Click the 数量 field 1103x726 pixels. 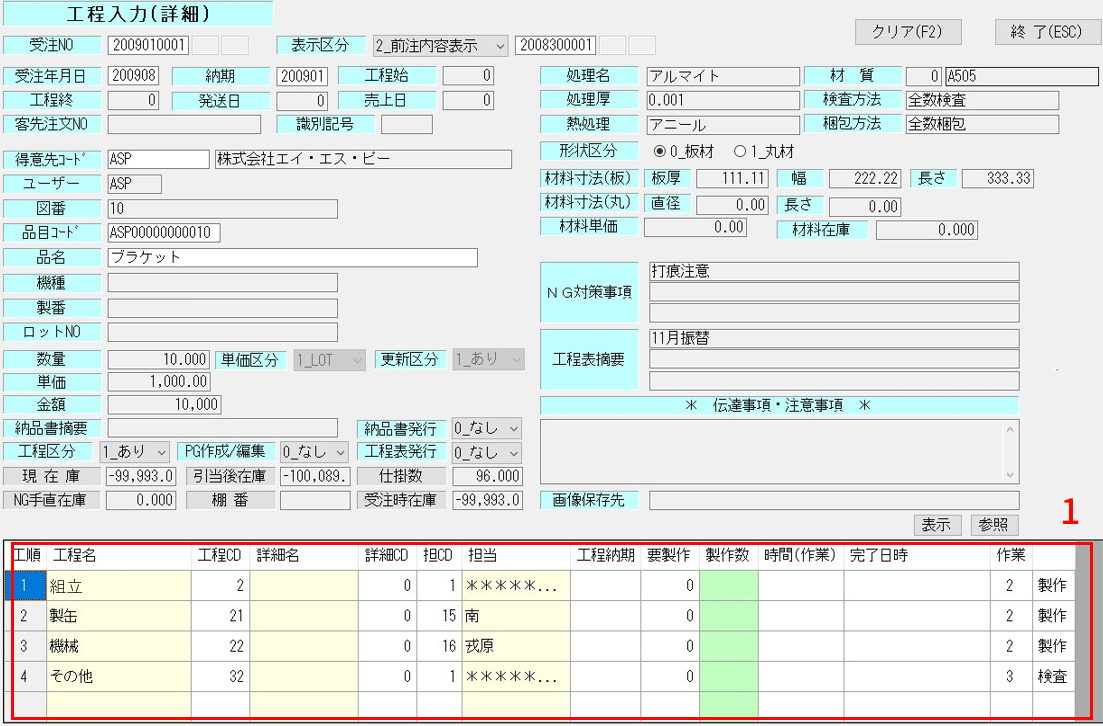click(158, 359)
